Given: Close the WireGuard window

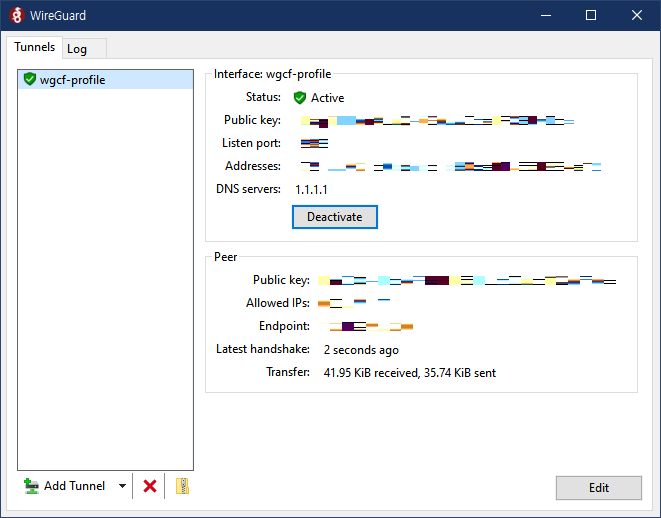Looking at the screenshot, I should [637, 16].
